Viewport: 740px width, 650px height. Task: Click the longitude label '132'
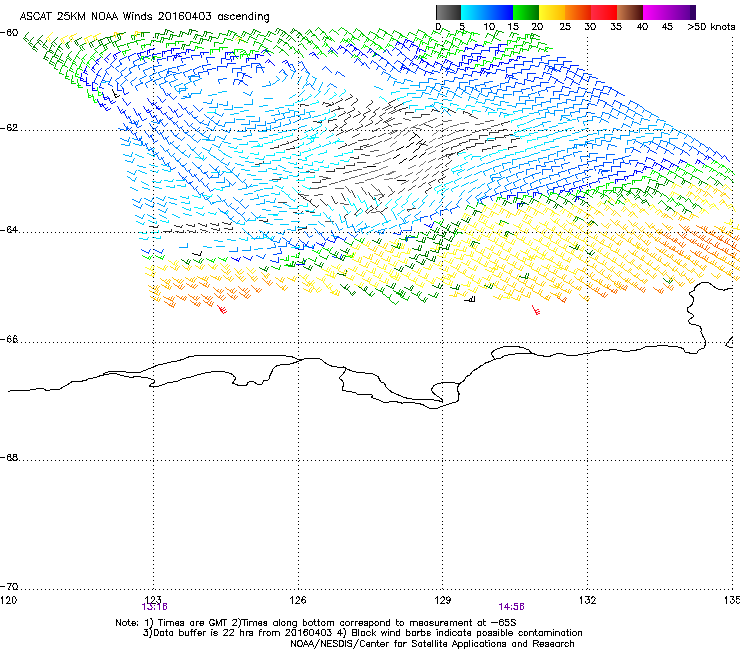click(x=587, y=600)
